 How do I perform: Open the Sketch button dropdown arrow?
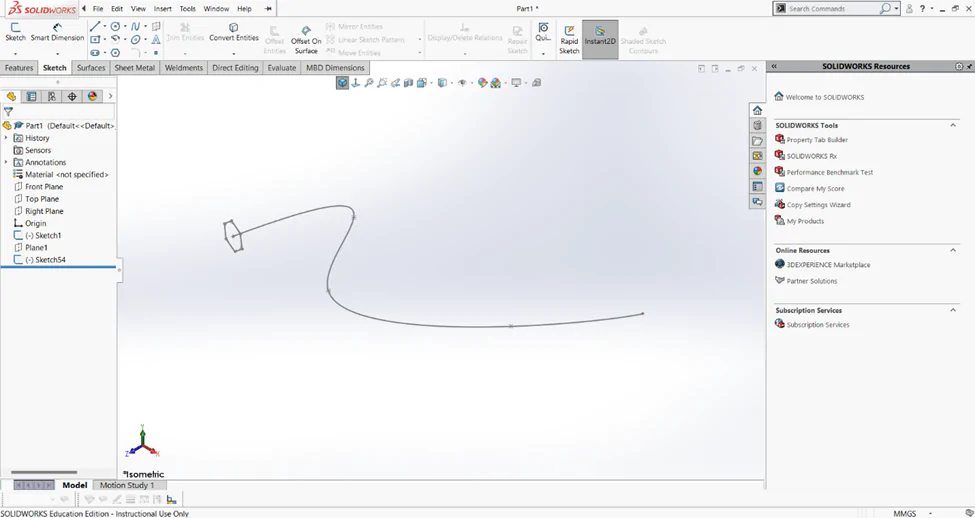(x=16, y=53)
